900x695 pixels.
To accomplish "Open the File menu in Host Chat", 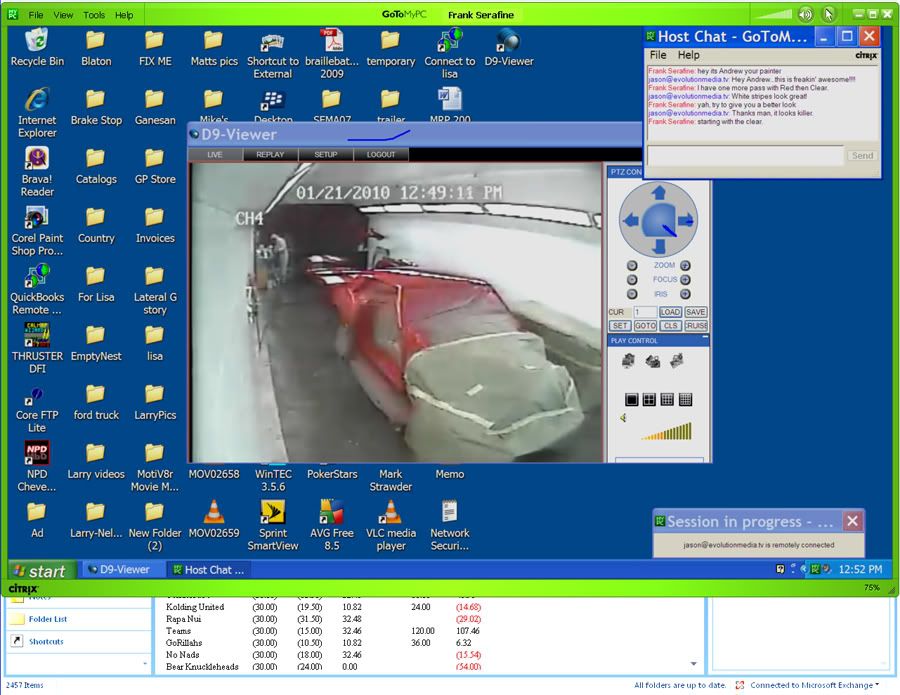I will click(658, 55).
